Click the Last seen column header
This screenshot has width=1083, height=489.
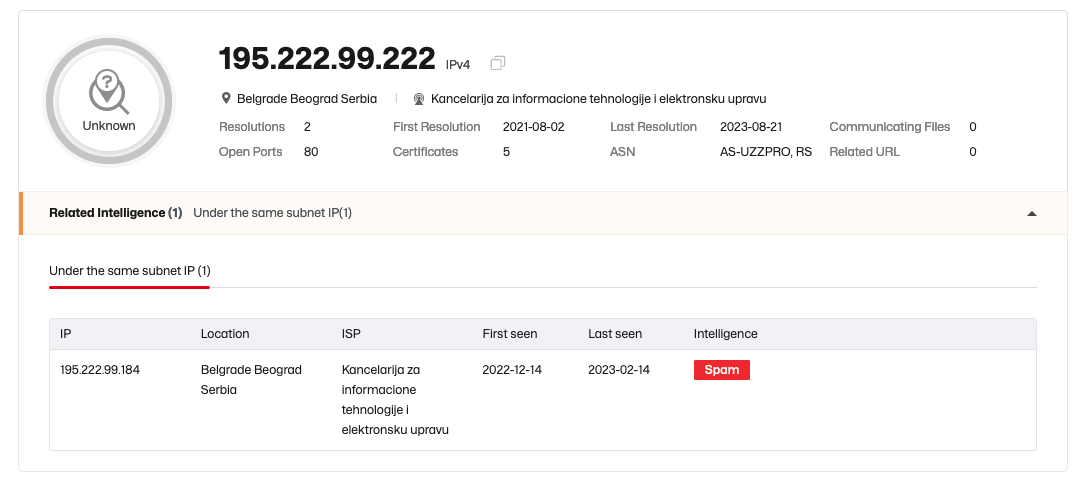click(x=615, y=334)
